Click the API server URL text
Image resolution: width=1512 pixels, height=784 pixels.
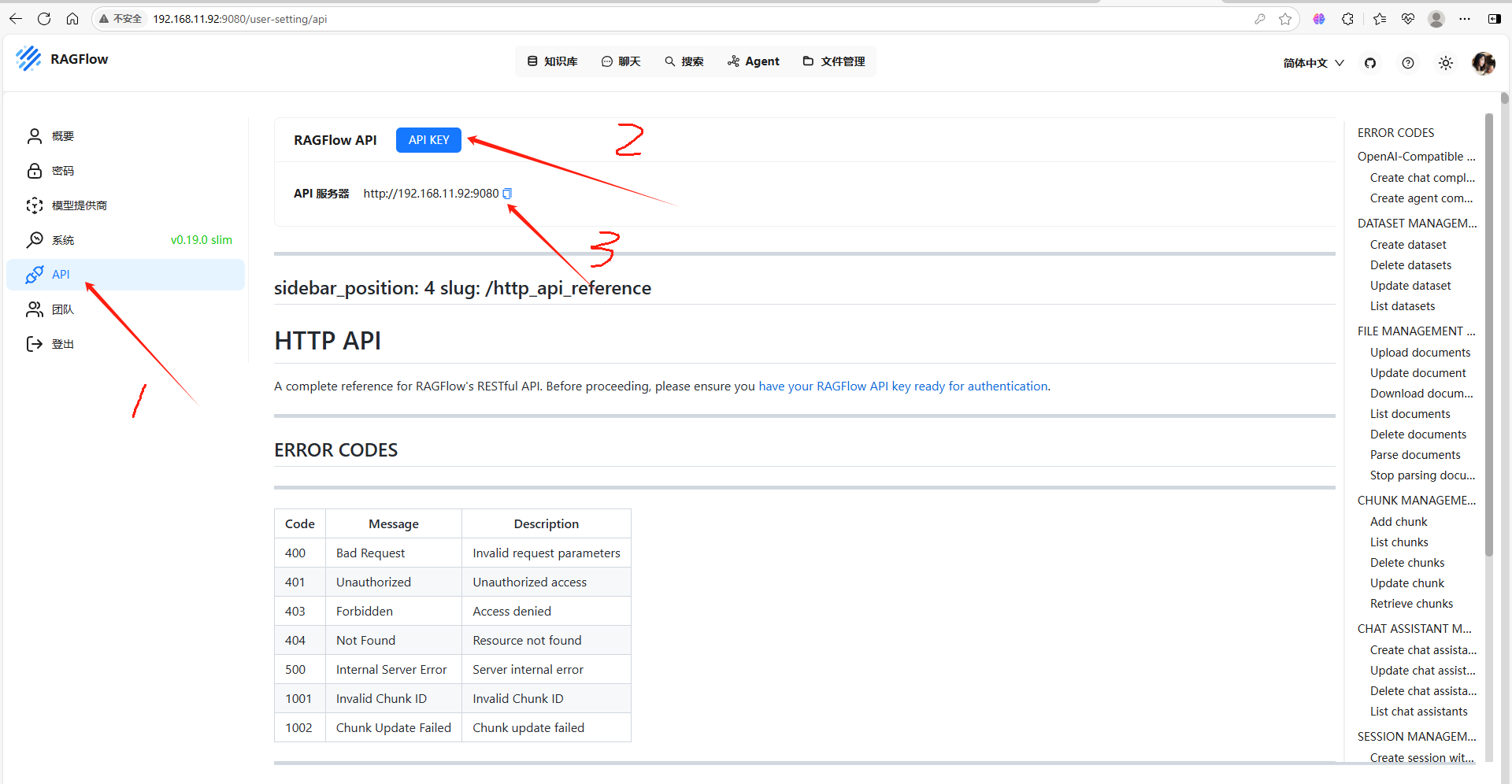(431, 194)
